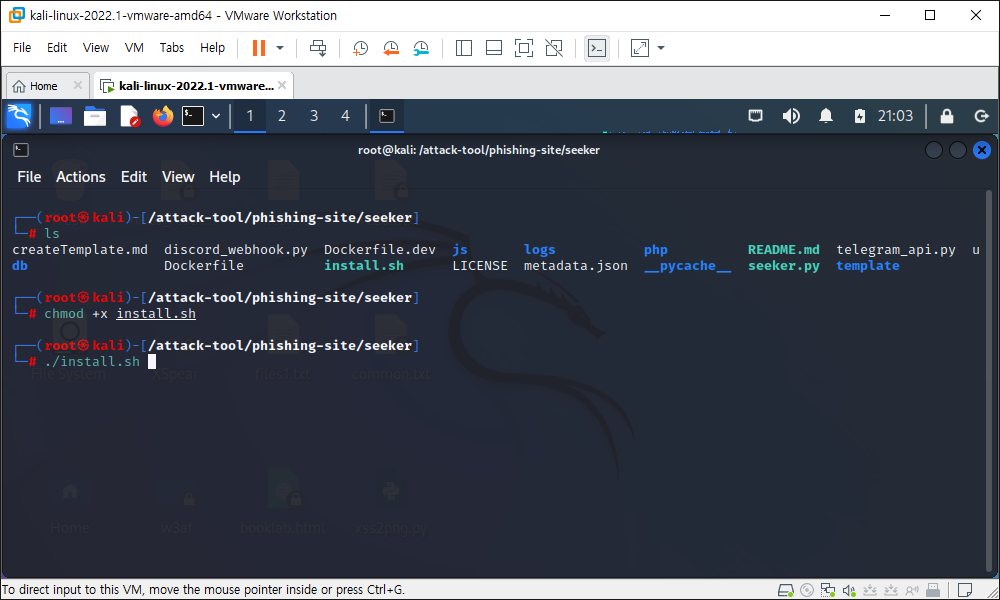Image resolution: width=1000 pixels, height=600 pixels.
Task: Open the terminal Actions menu
Action: (81, 177)
